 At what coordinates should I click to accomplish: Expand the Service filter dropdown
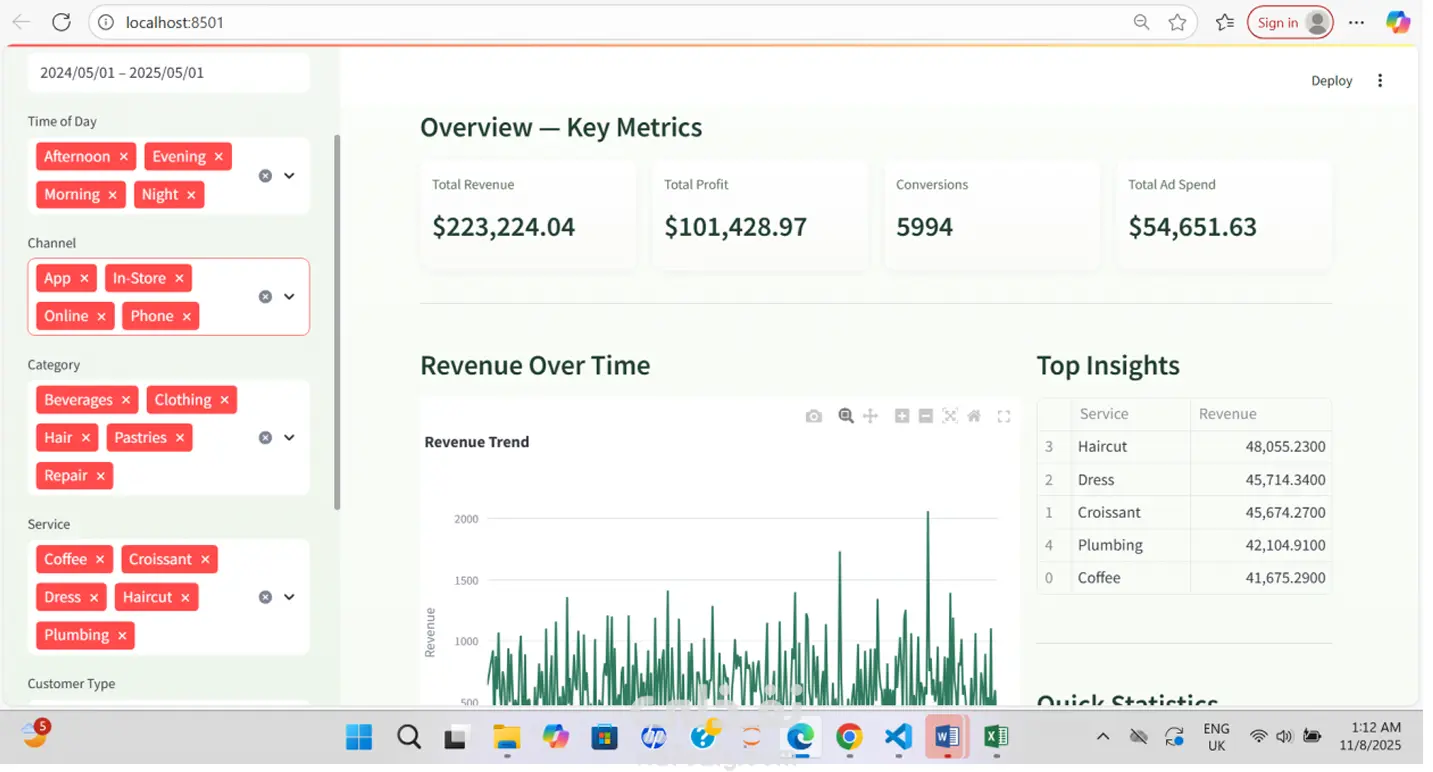289,597
